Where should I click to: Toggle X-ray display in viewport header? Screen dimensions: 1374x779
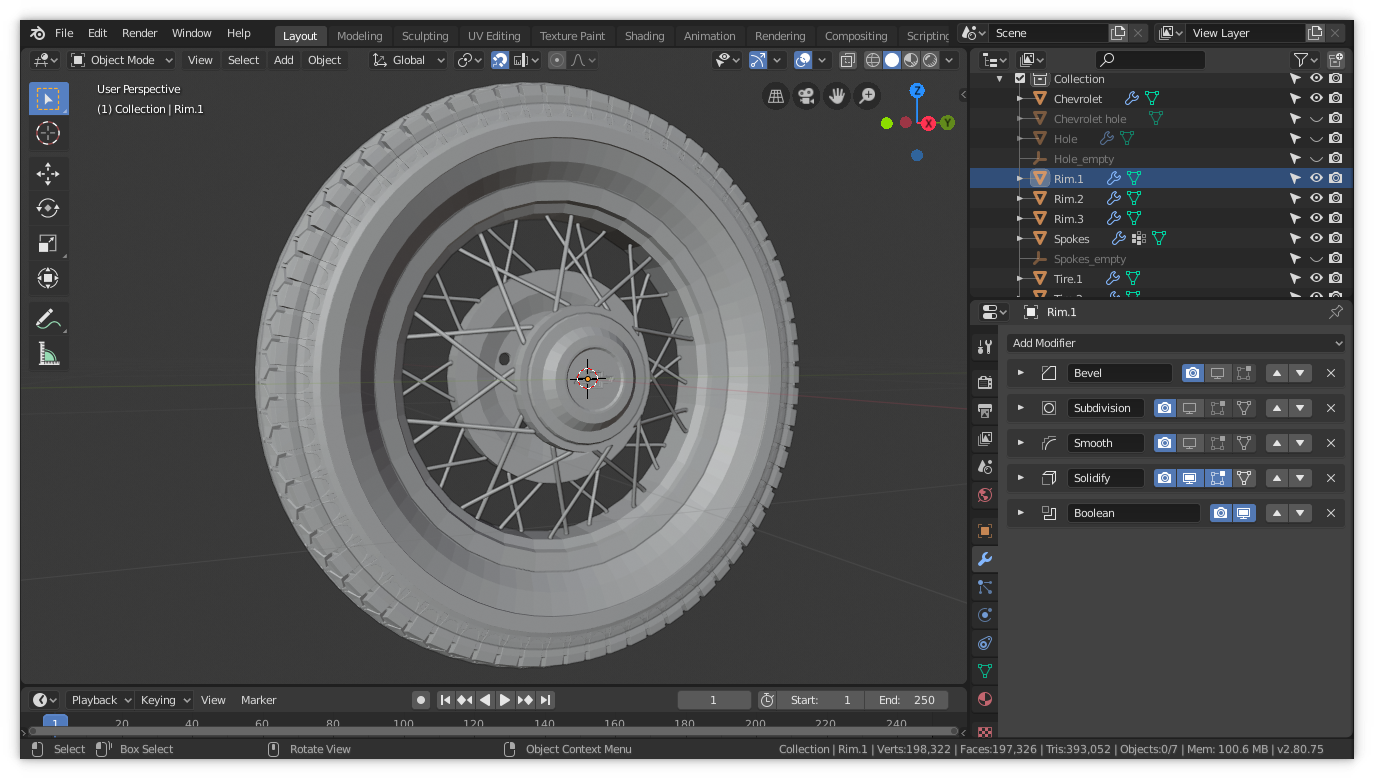coord(848,60)
